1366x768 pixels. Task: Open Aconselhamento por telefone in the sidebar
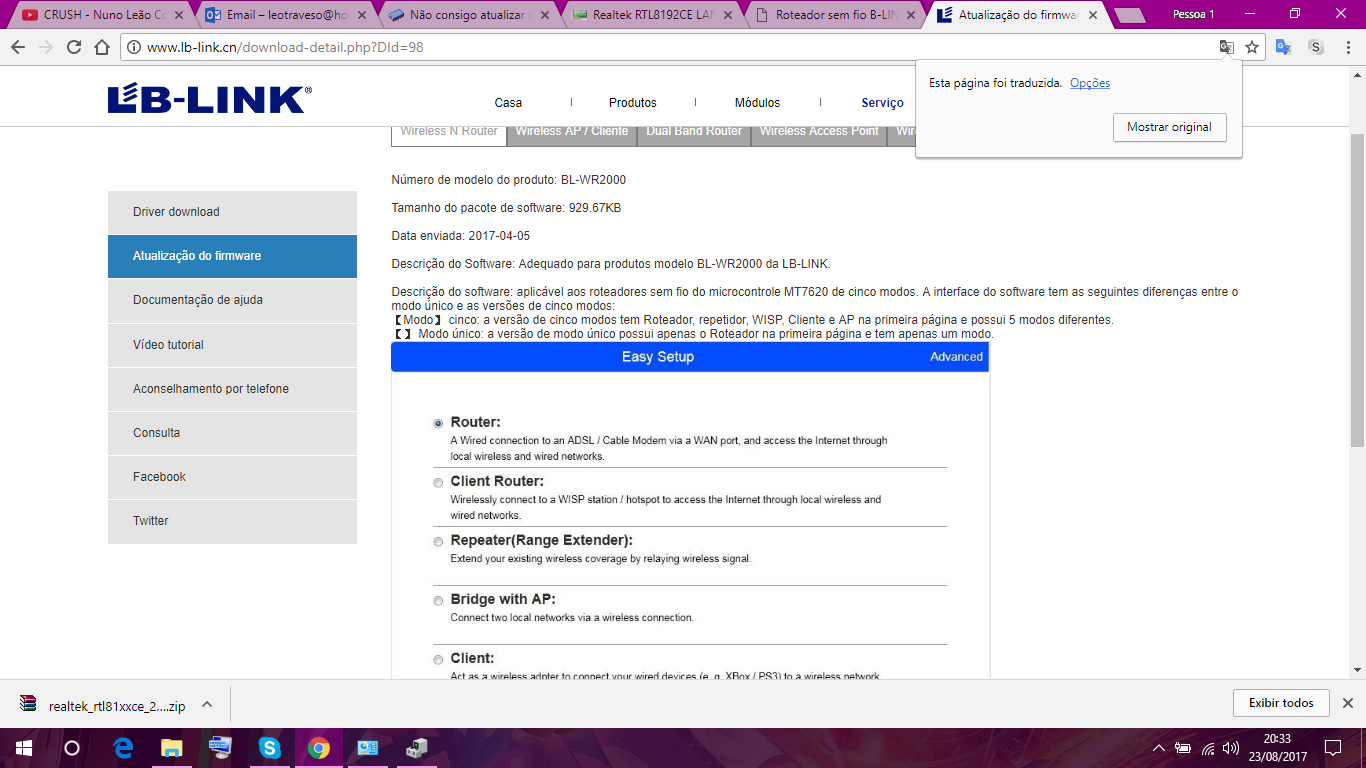(232, 389)
